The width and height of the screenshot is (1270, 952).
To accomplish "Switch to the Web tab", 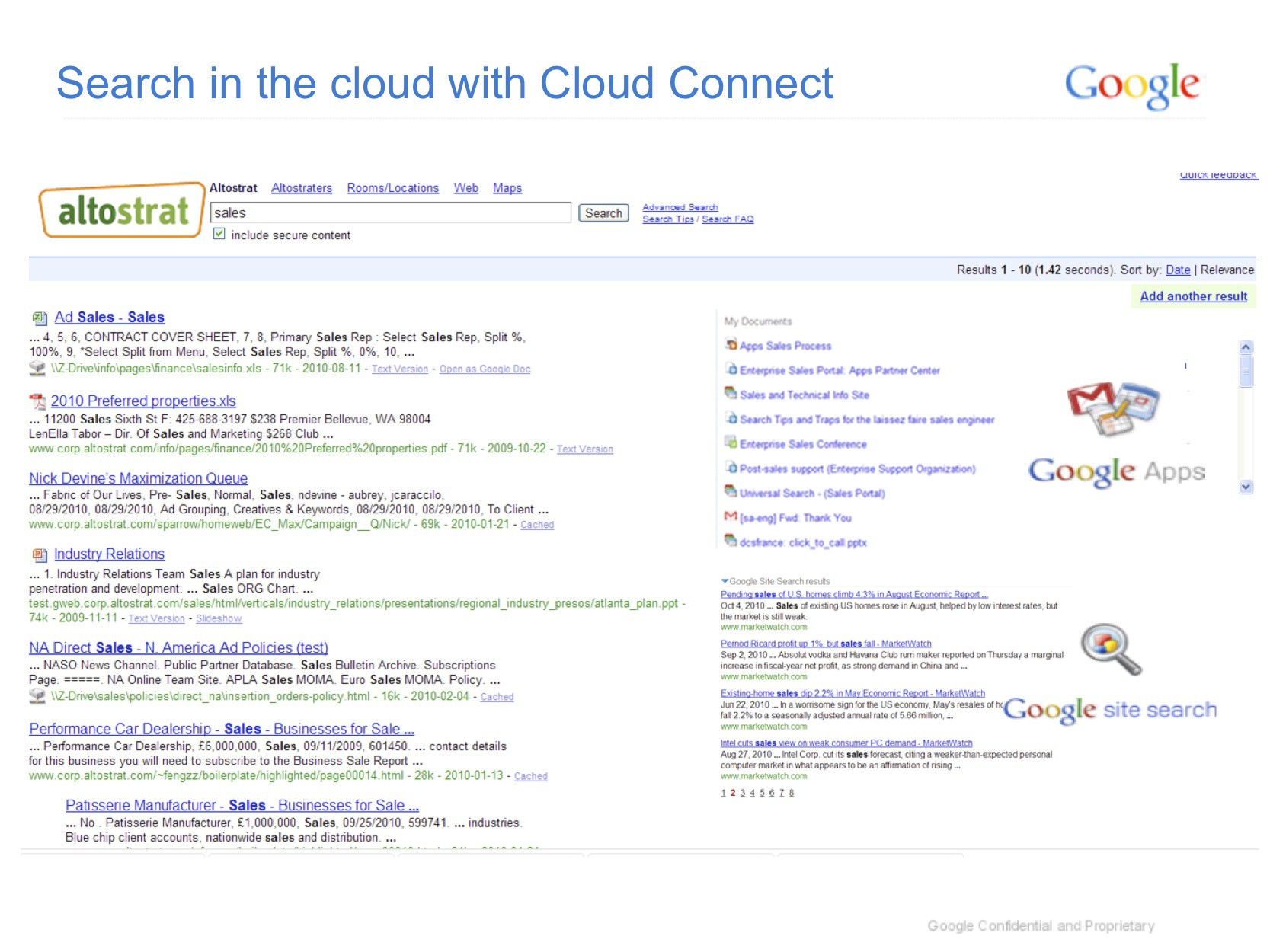I will point(466,188).
